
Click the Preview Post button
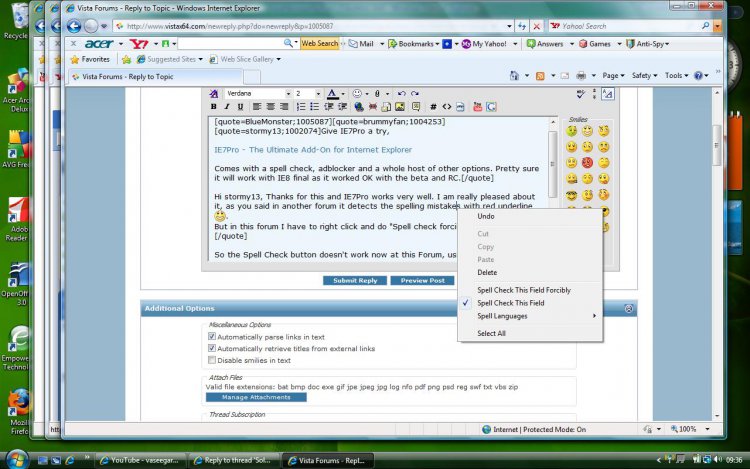422,281
